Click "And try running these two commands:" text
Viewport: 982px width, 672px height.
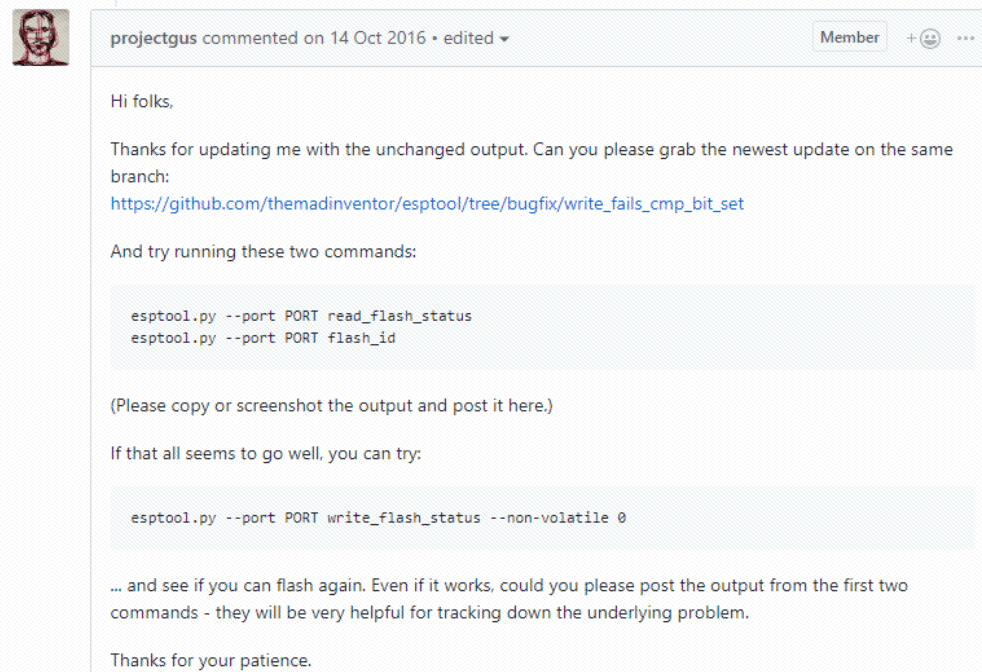point(263,251)
